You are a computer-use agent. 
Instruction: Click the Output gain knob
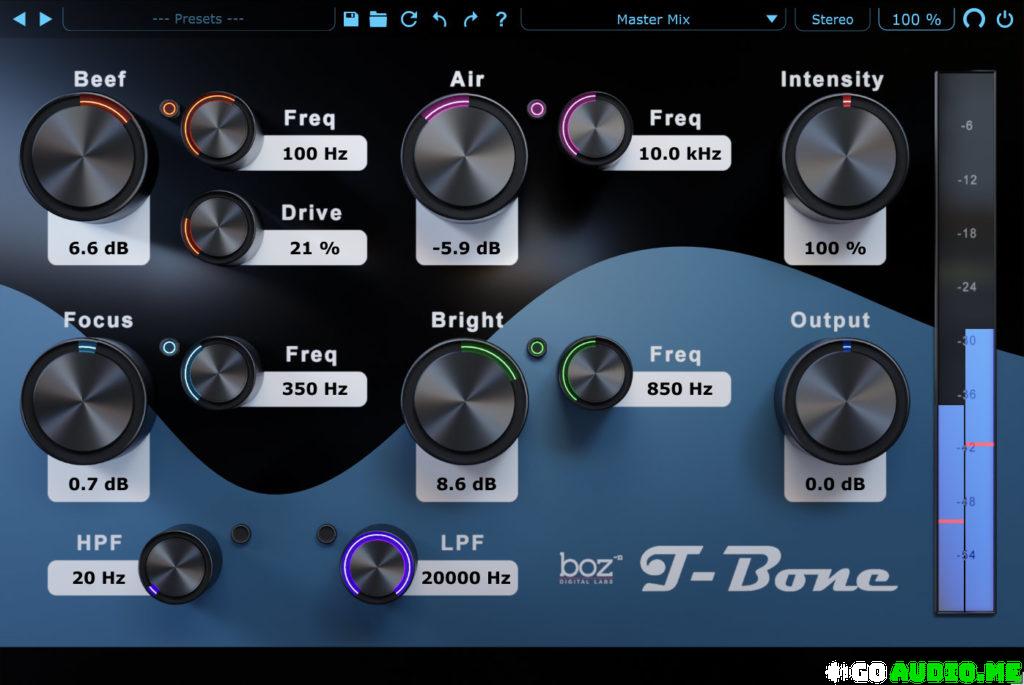tap(845, 401)
